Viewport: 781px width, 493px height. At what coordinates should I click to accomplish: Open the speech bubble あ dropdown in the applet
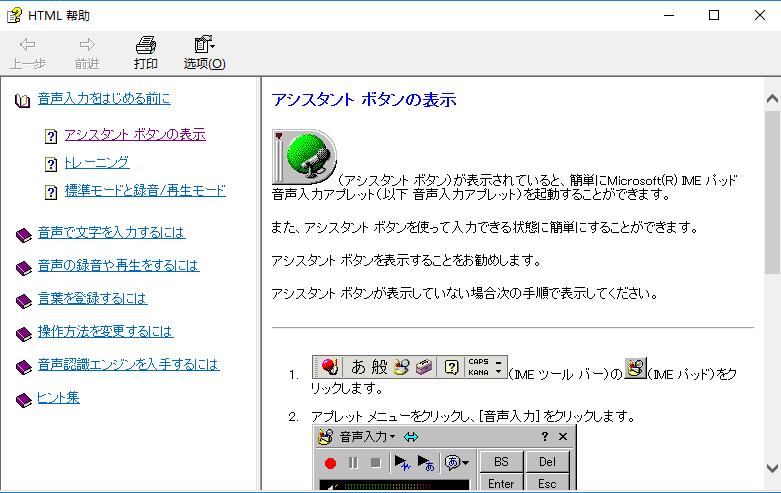(456, 463)
